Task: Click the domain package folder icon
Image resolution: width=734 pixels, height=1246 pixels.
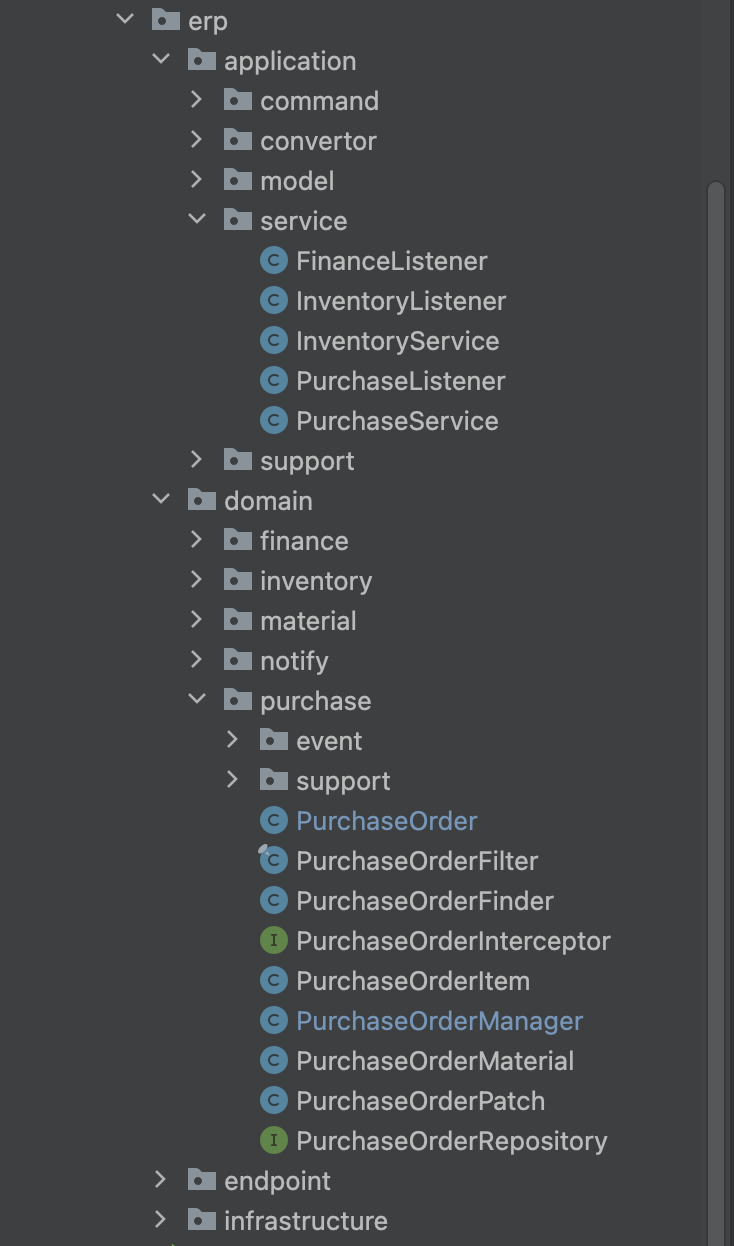Action: [x=201, y=501]
